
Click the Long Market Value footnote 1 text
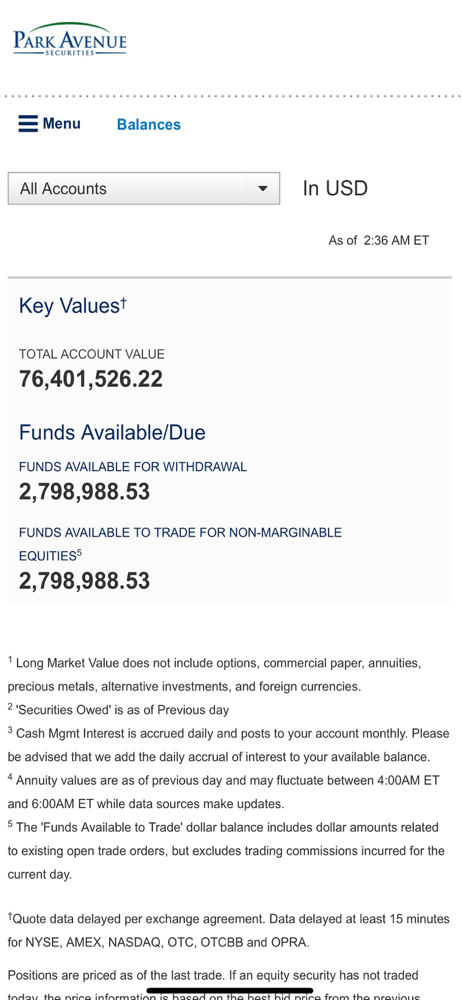tap(214, 675)
